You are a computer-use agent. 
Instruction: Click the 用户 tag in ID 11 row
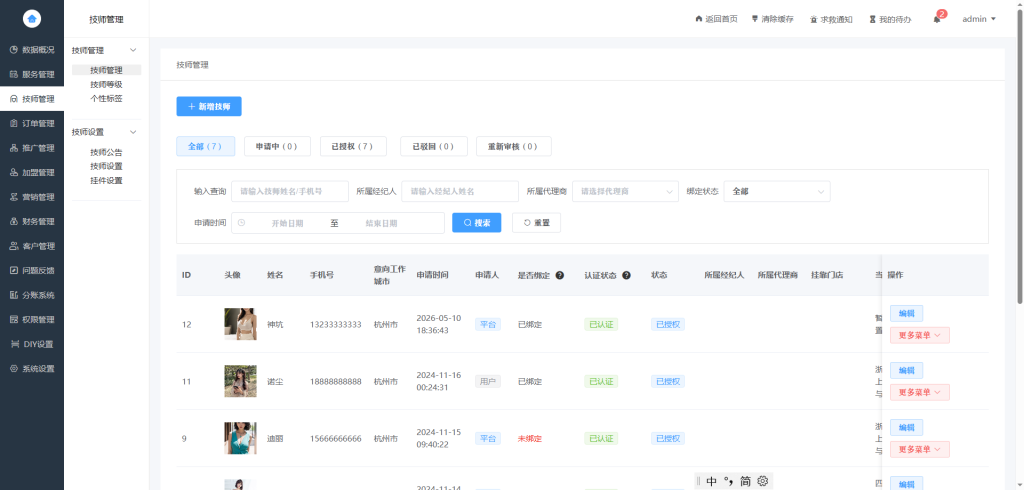coord(488,382)
